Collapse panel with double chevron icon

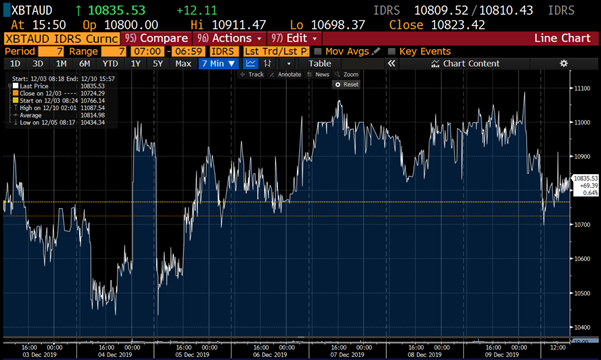(x=391, y=64)
